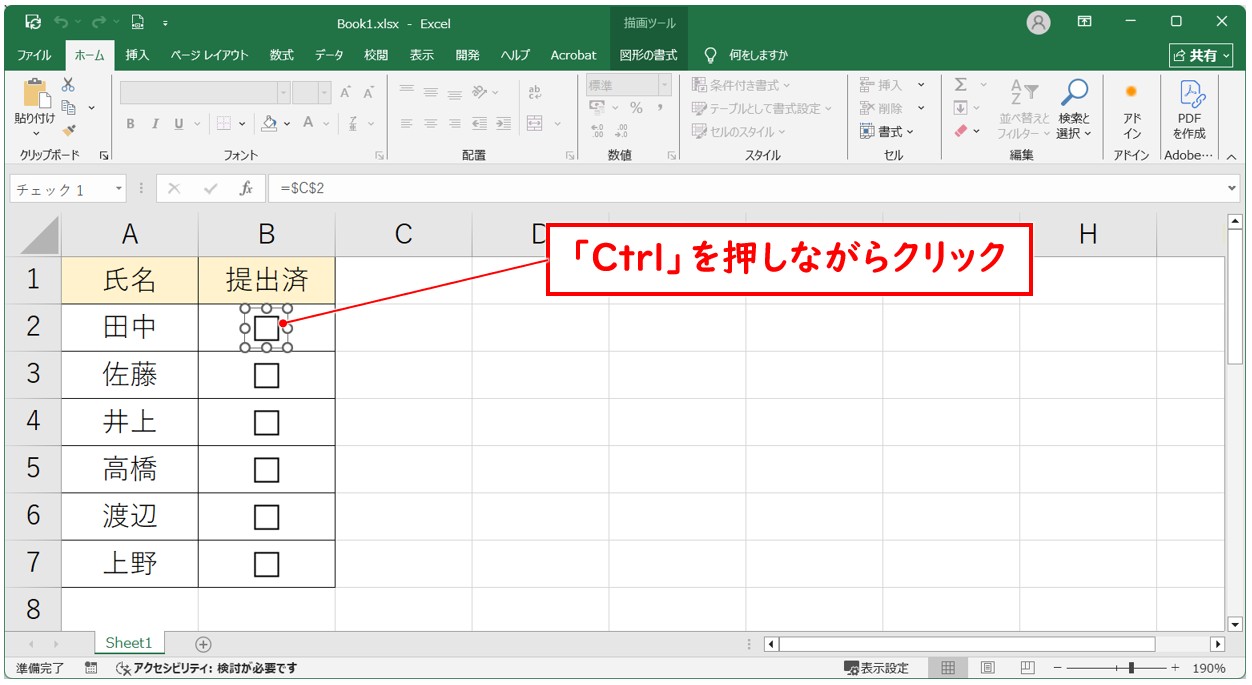Switch to the データ Data tab
This screenshot has width=1252, height=685.
click(329, 55)
